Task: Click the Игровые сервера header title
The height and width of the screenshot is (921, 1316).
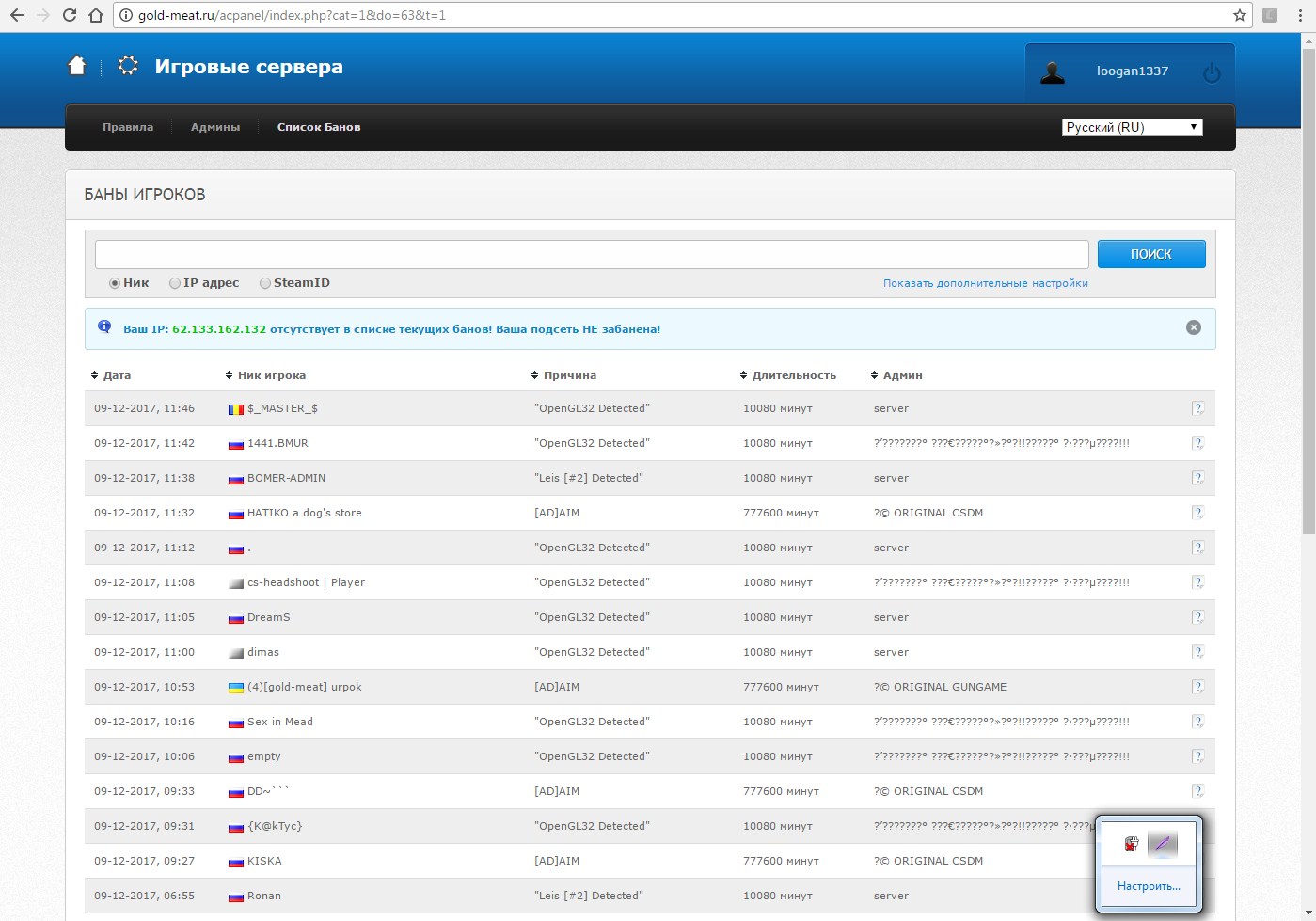Action: point(248,67)
